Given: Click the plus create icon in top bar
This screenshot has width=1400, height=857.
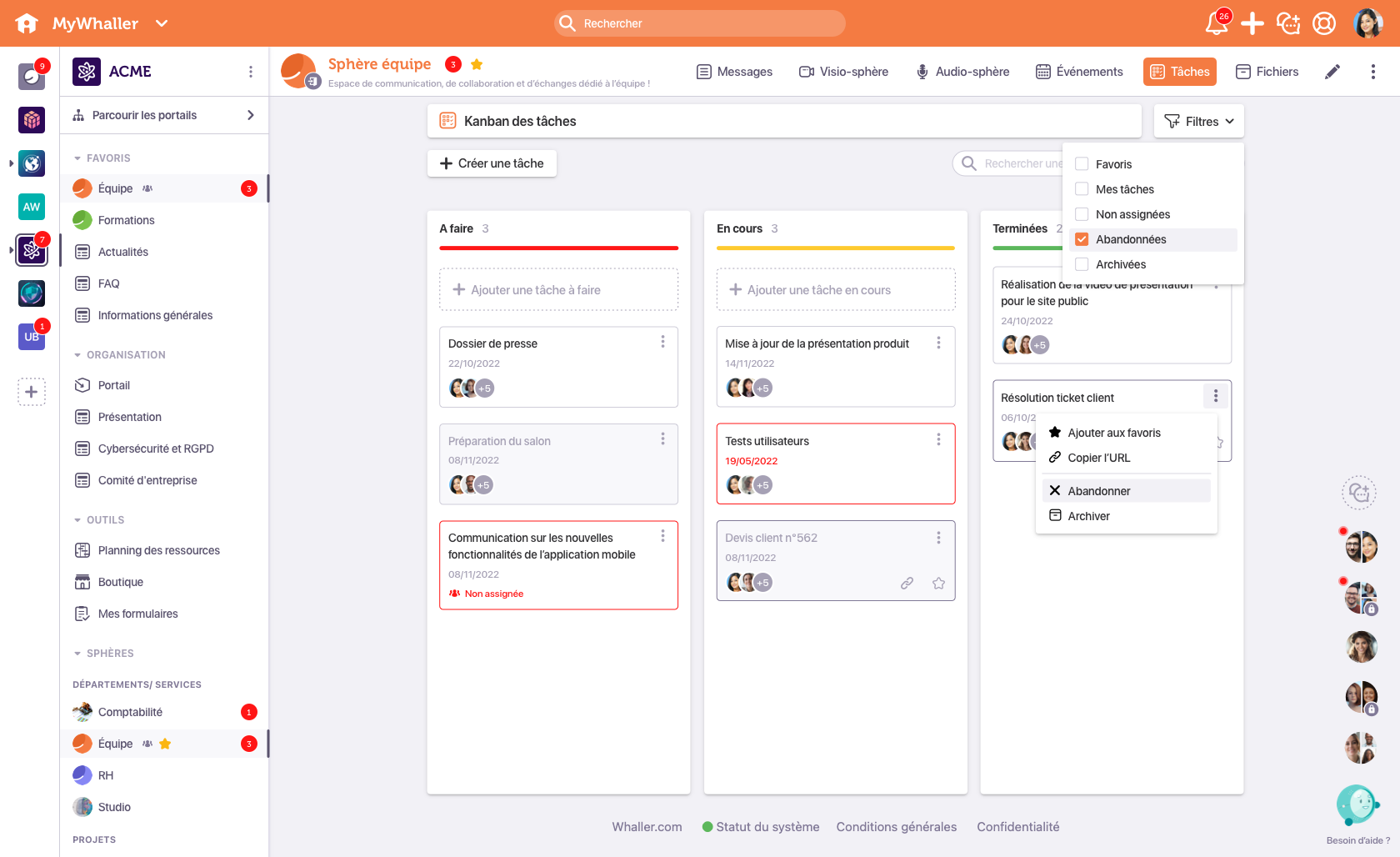Looking at the screenshot, I should 1252,23.
